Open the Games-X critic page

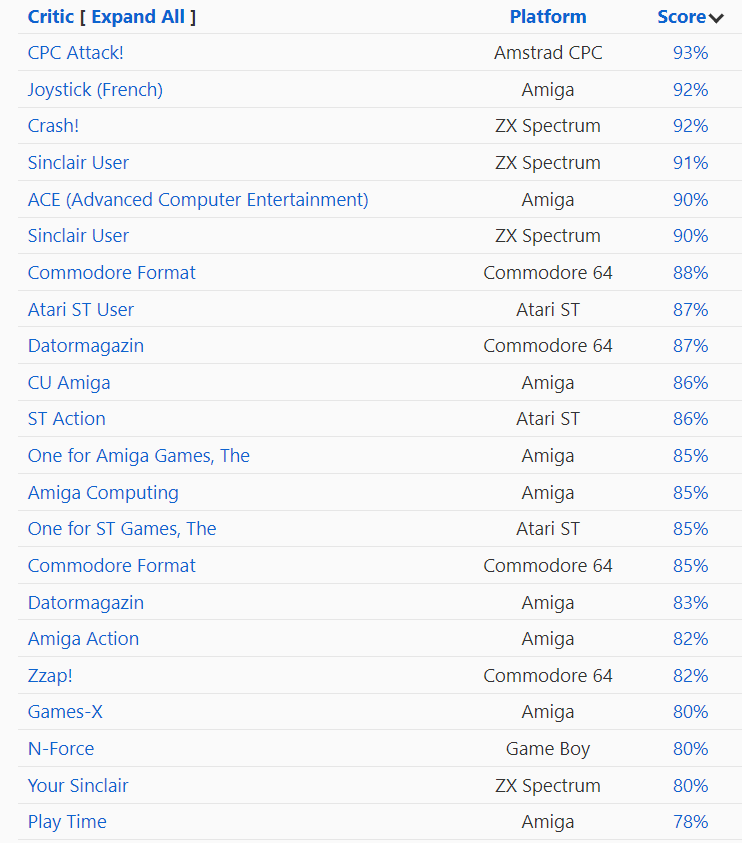pos(65,711)
